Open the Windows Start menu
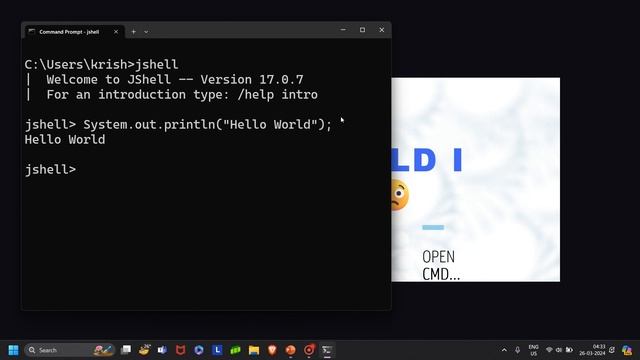Screen dimensions: 640x360 click(x=13, y=350)
